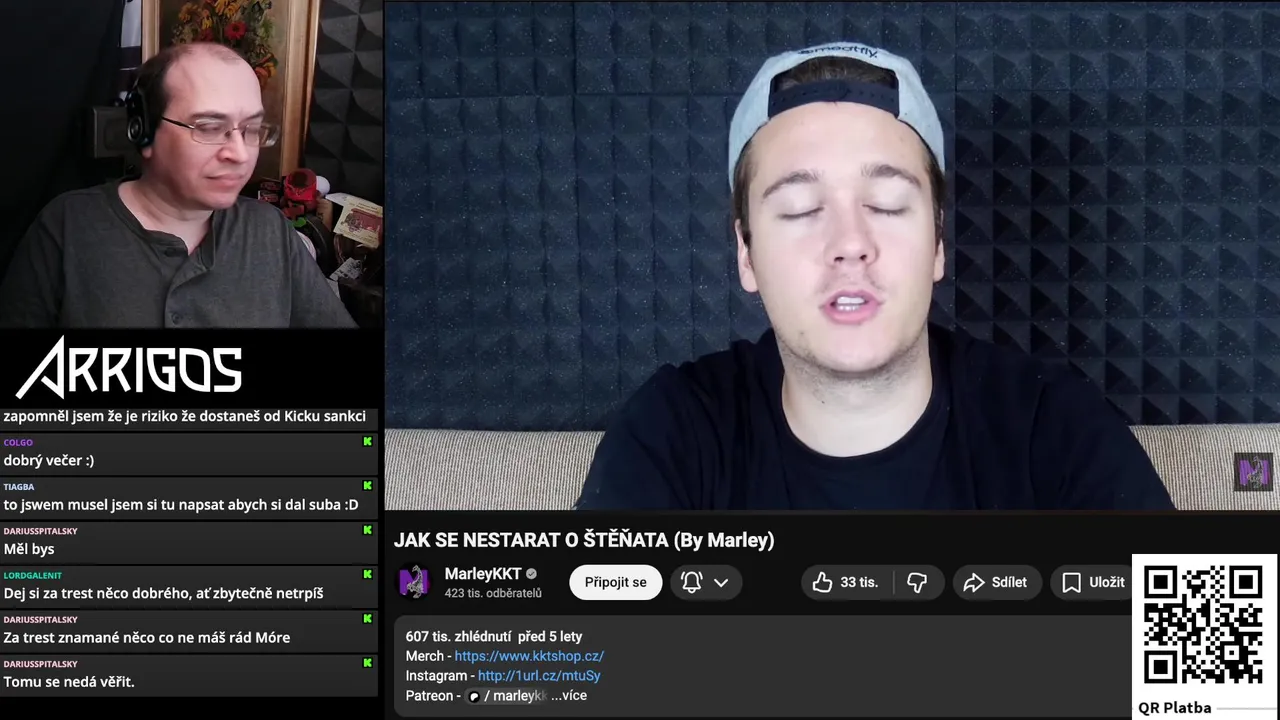The width and height of the screenshot is (1280, 720).
Task: Click the Sdílet share button
Action: click(995, 582)
